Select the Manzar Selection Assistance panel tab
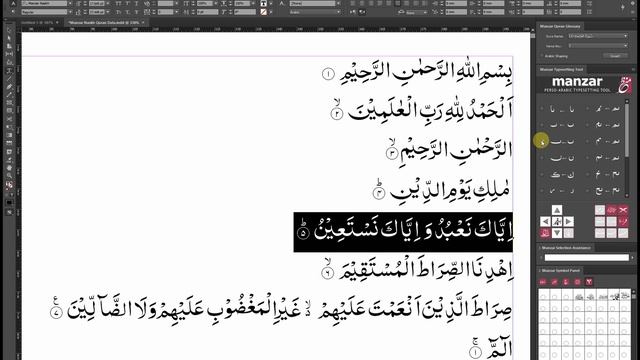 coord(566,248)
